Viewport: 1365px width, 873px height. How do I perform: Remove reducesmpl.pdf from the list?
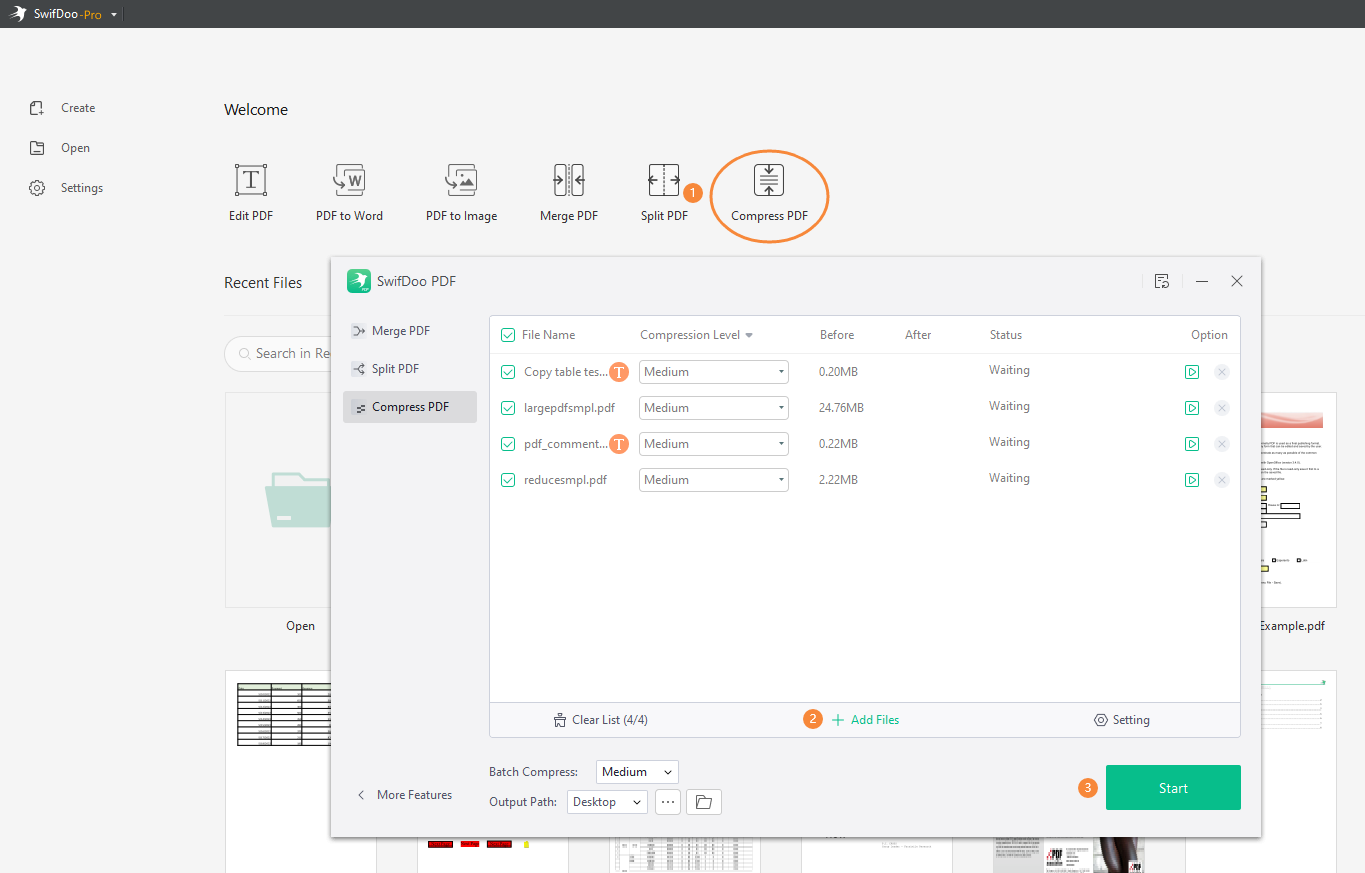[x=1221, y=480]
